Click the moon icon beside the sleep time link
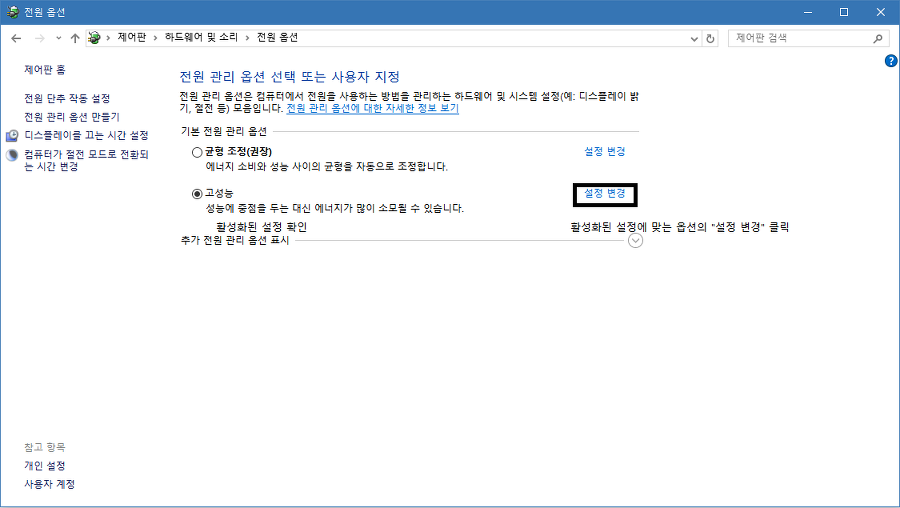 (12, 155)
